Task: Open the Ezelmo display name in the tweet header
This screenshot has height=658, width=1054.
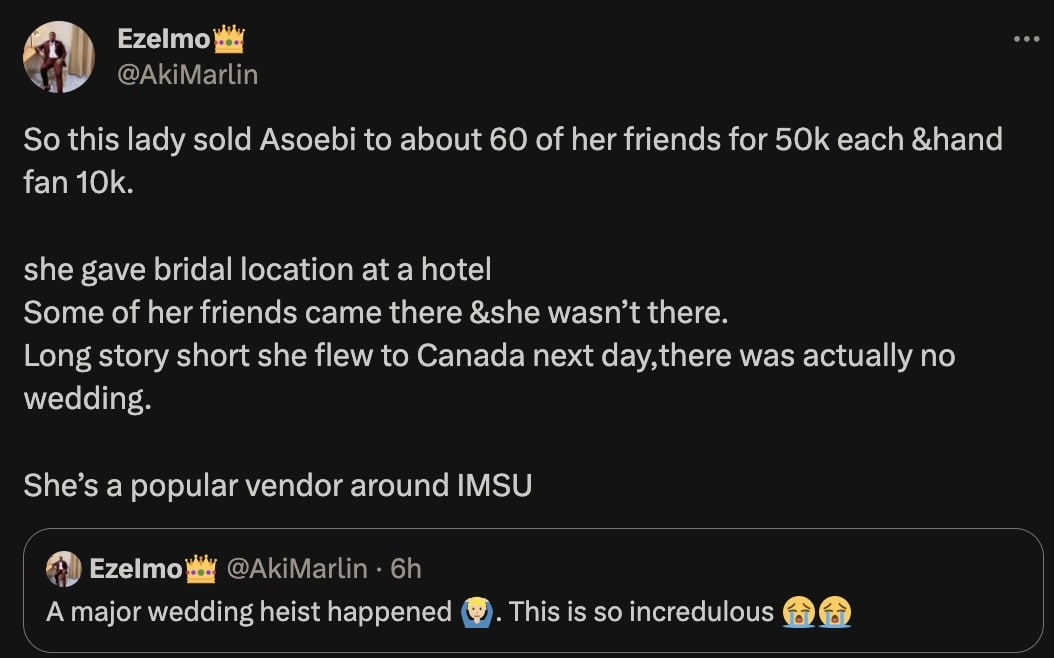Action: [x=163, y=39]
